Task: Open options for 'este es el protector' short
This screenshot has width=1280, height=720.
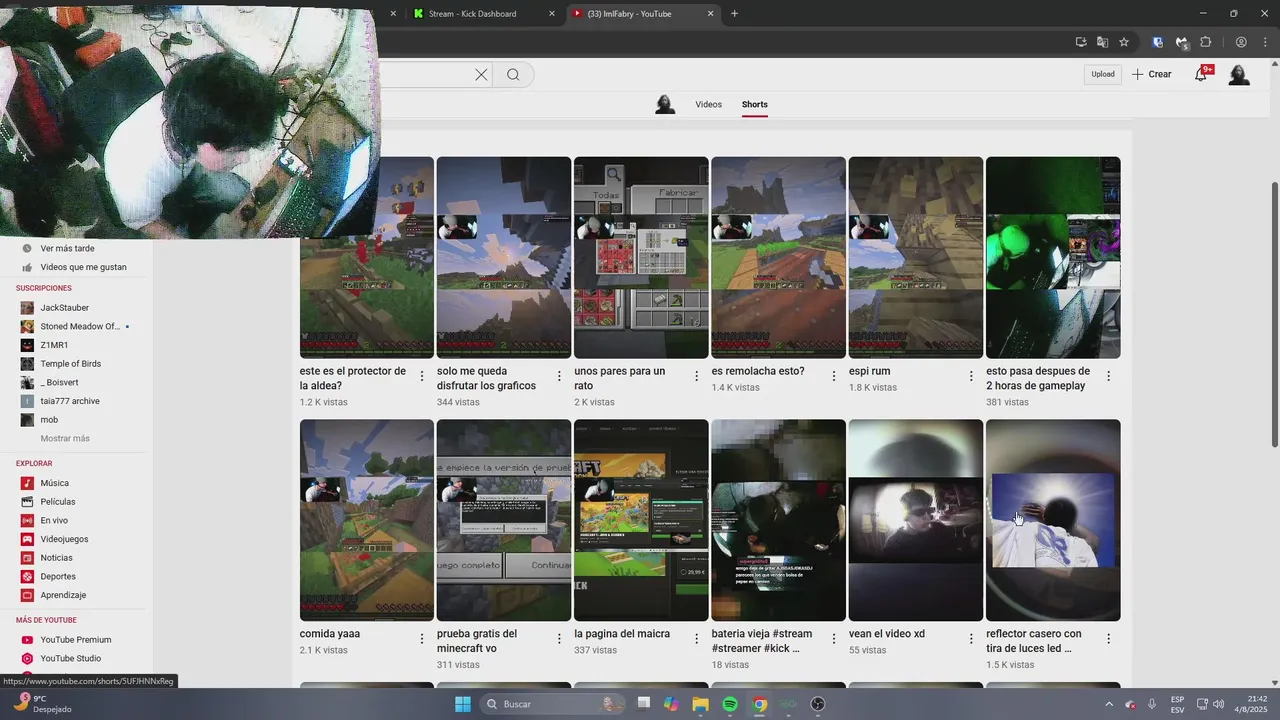Action: click(x=422, y=376)
